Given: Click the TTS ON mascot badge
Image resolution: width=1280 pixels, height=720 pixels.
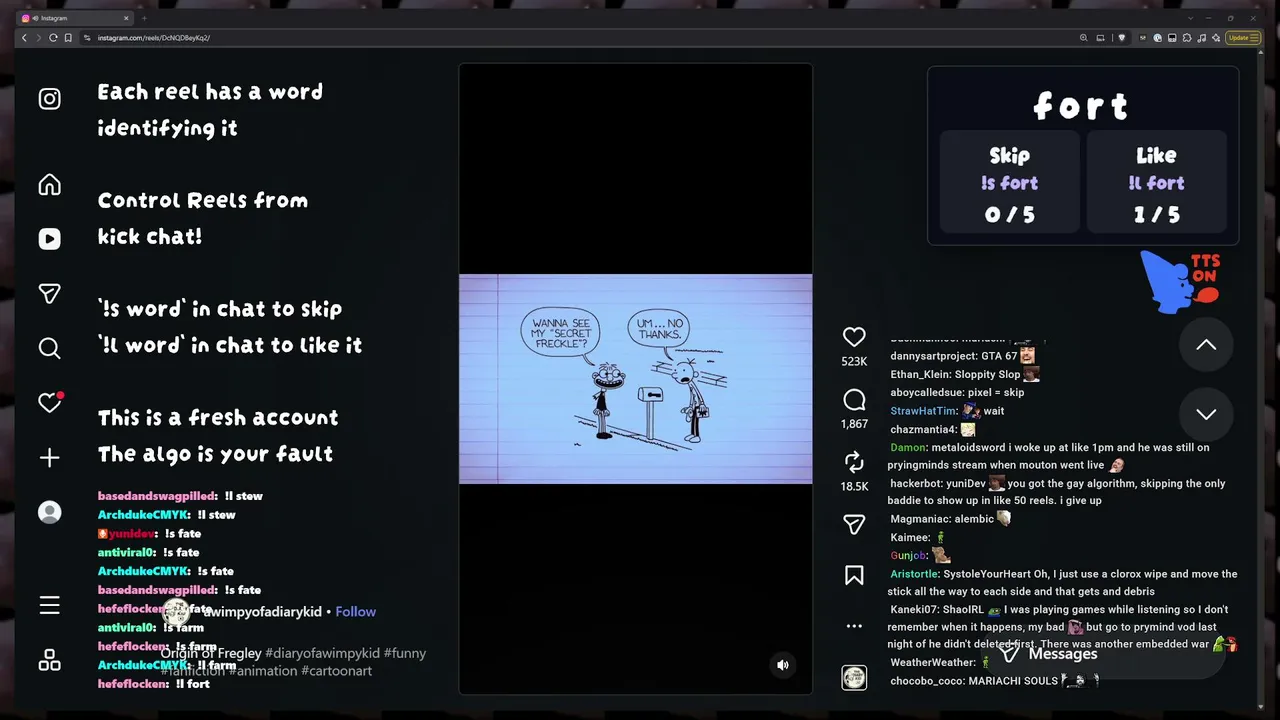Looking at the screenshot, I should (1181, 281).
